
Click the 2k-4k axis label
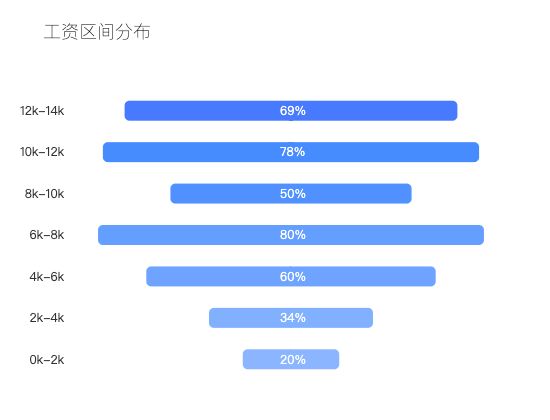[47, 318]
